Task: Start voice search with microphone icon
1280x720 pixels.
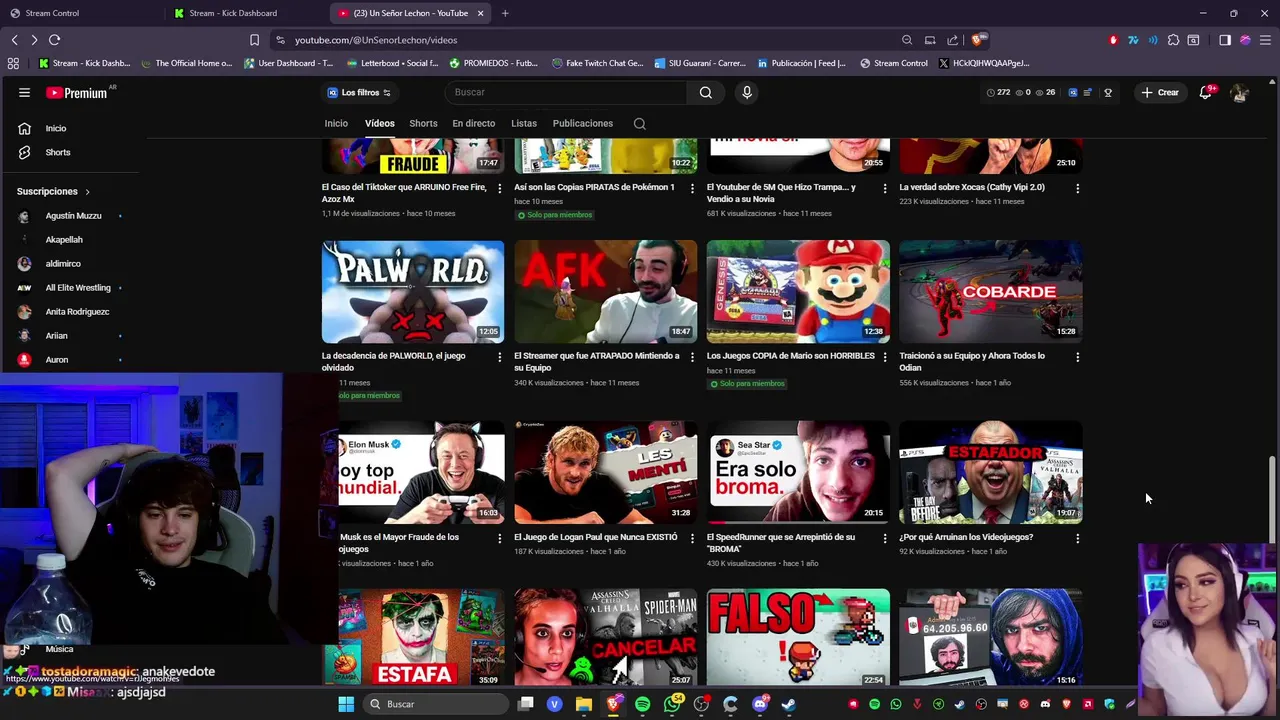Action: pyautogui.click(x=746, y=92)
